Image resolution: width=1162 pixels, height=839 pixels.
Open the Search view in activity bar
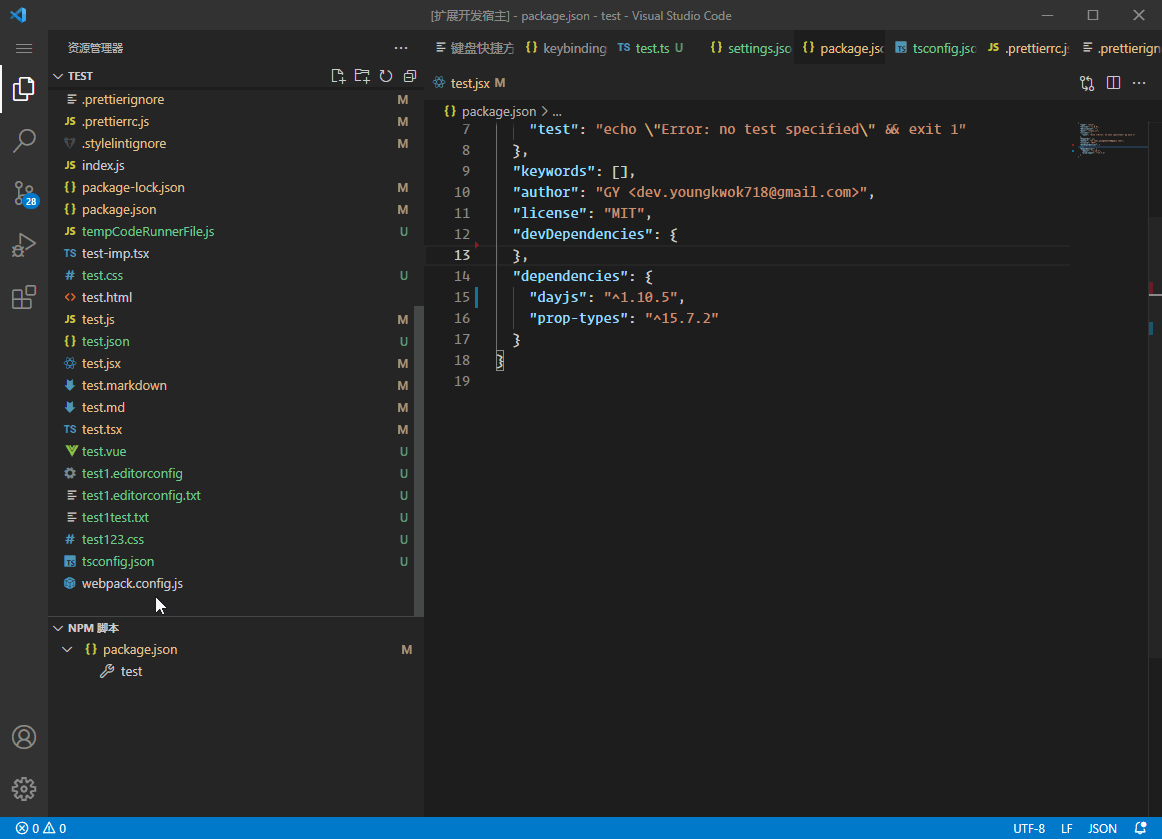[x=24, y=141]
